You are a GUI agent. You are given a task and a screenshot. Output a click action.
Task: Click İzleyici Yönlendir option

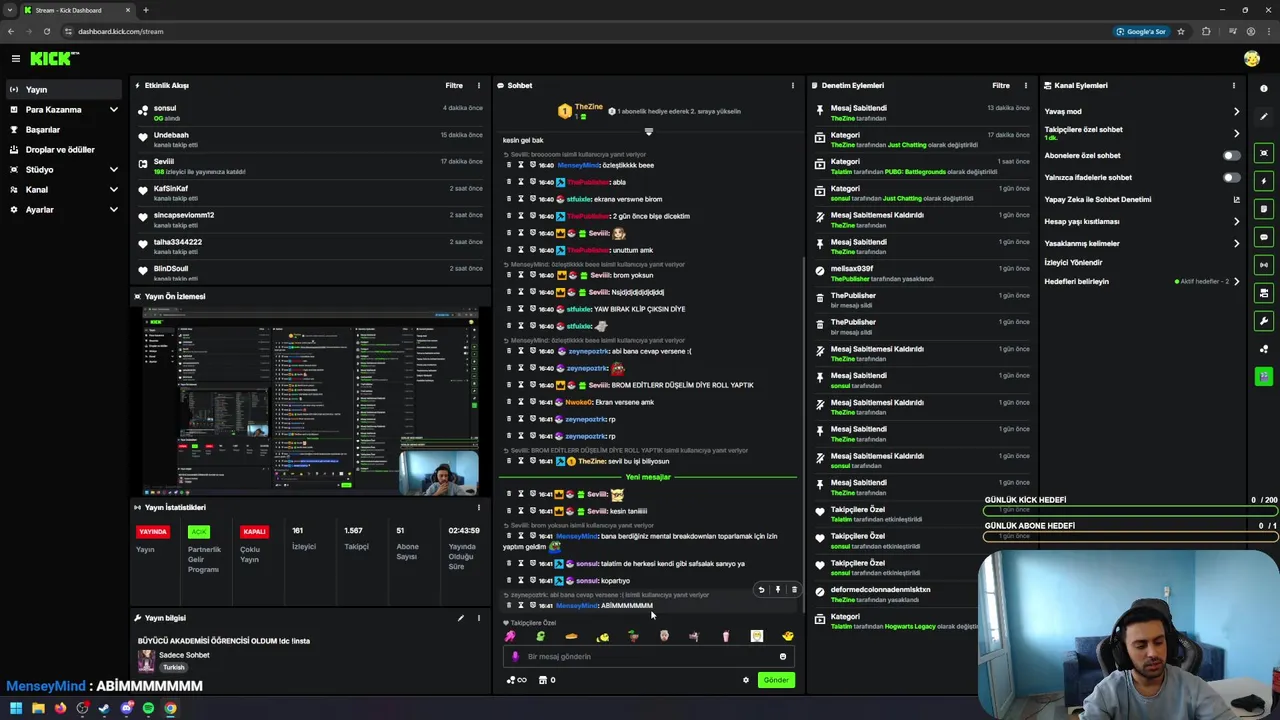(1073, 263)
